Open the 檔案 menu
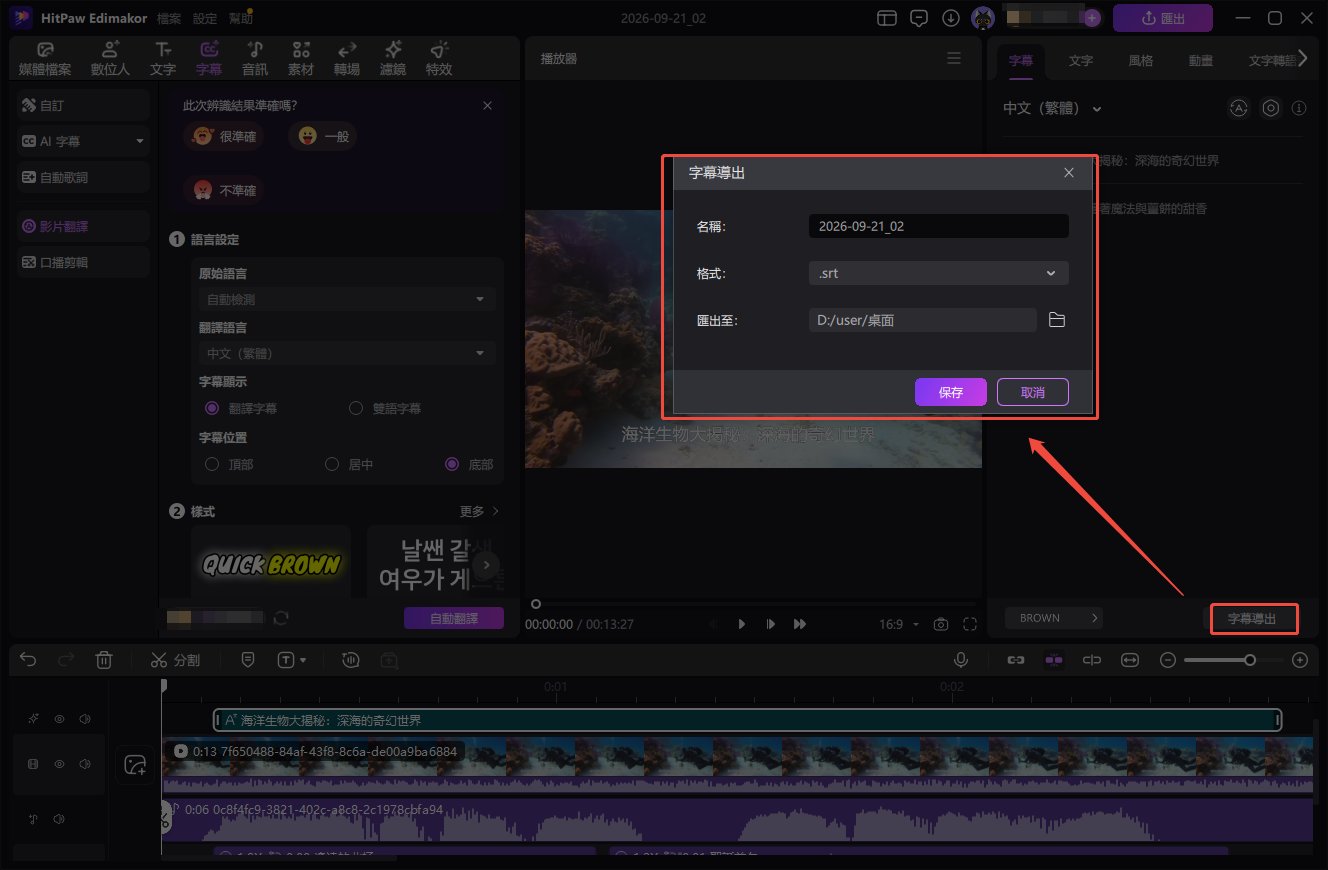Image resolution: width=1328 pixels, height=870 pixels. point(169,18)
